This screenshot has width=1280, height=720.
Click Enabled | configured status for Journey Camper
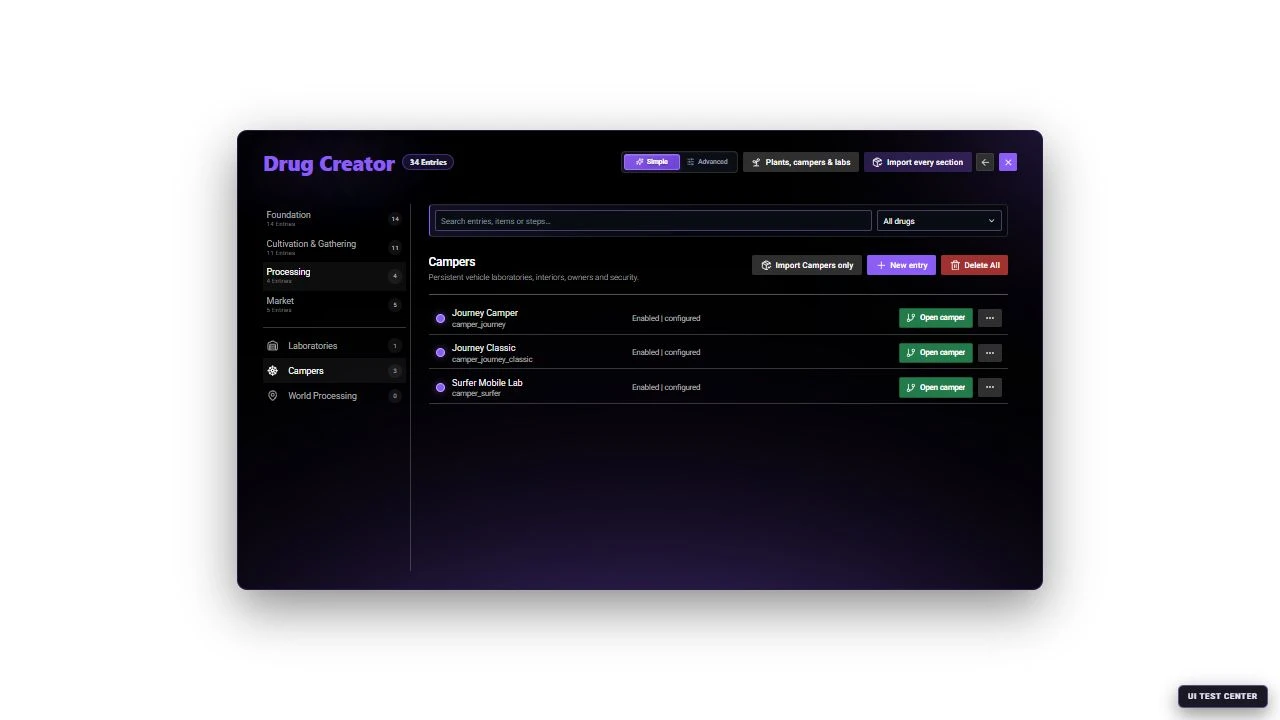tap(666, 318)
